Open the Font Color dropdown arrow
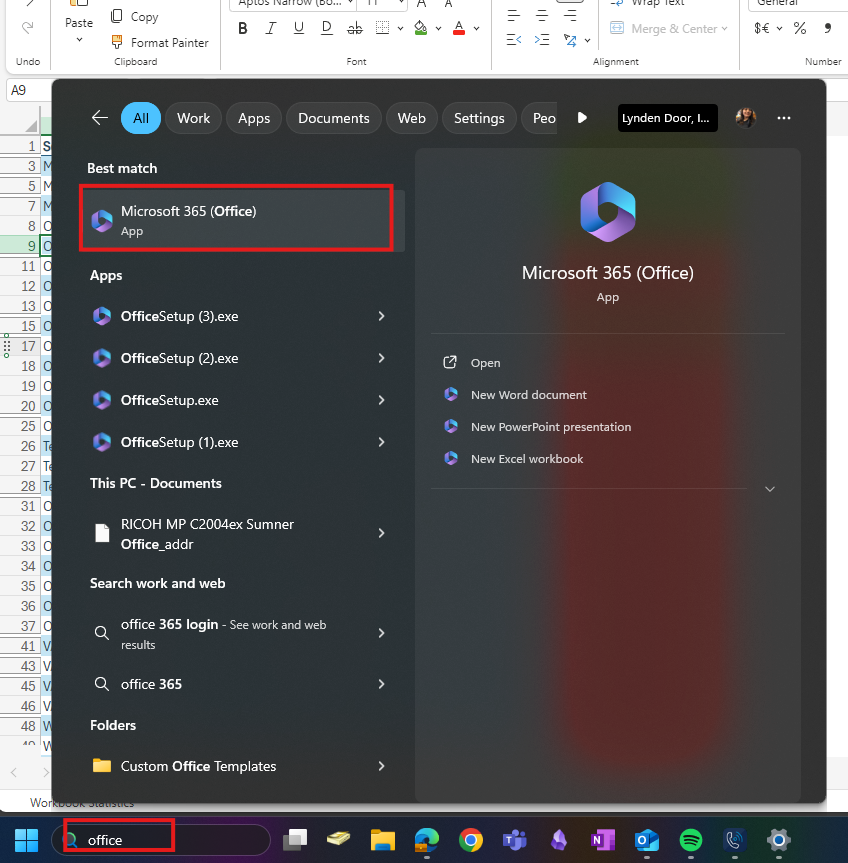The width and height of the screenshot is (848, 863). click(x=477, y=28)
